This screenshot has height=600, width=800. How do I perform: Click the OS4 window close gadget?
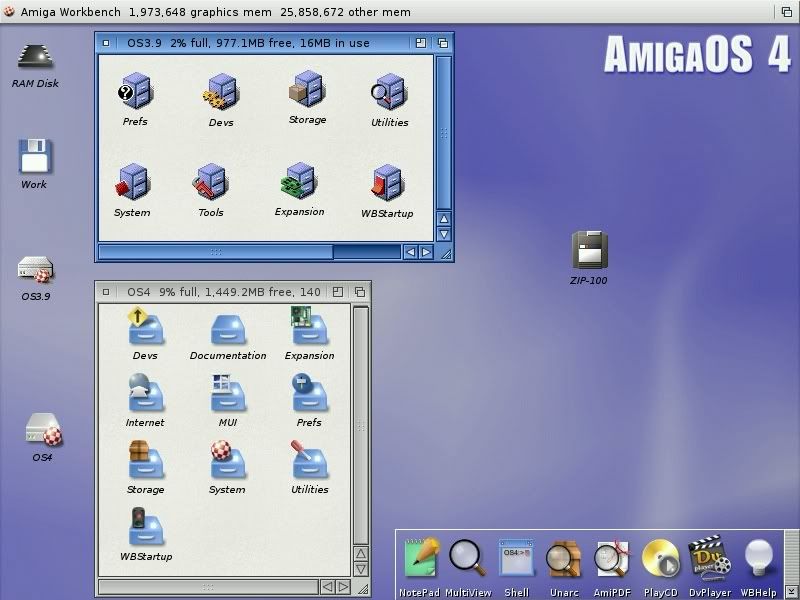point(106,292)
